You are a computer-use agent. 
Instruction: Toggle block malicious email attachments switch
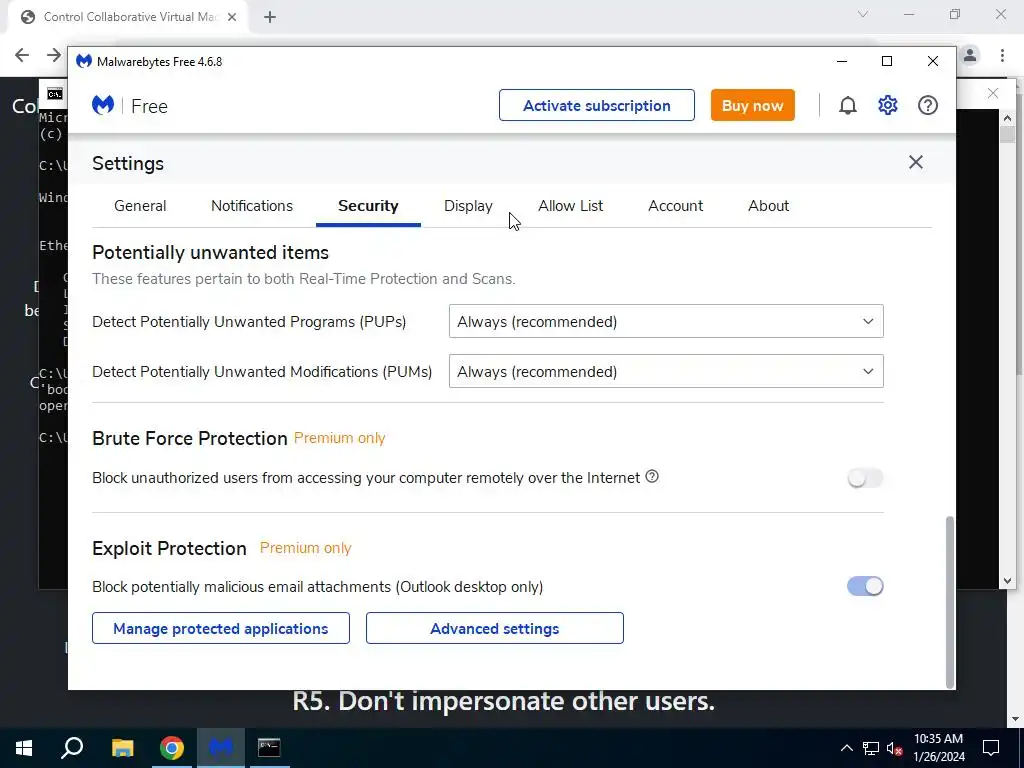tap(865, 586)
